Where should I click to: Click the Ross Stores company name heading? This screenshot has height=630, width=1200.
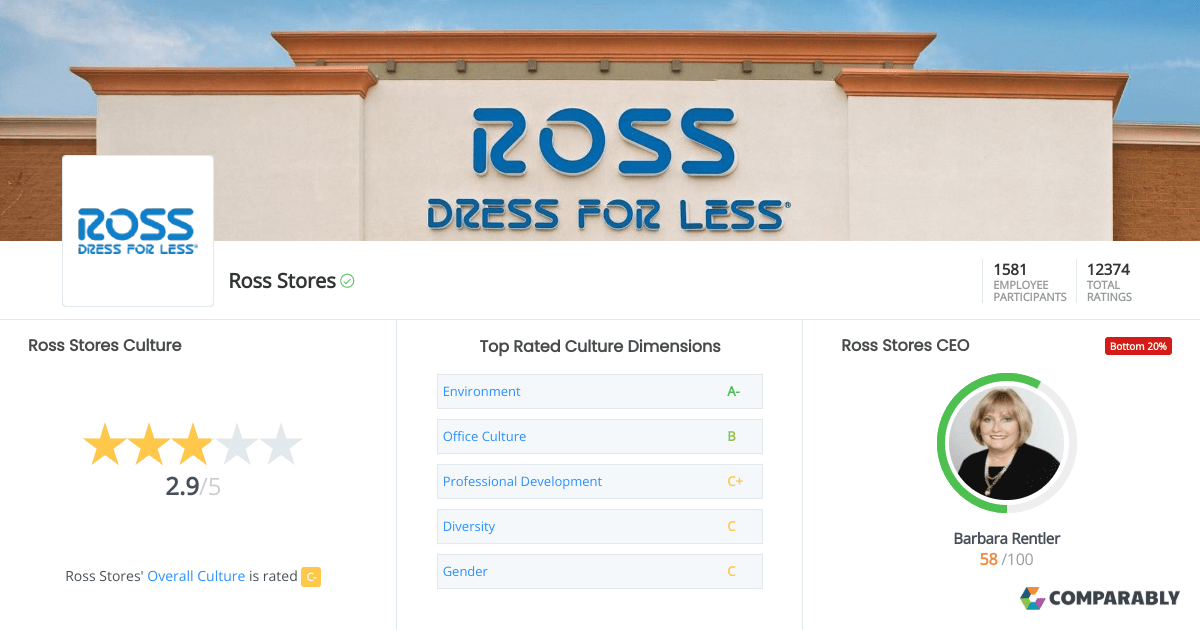coord(282,281)
